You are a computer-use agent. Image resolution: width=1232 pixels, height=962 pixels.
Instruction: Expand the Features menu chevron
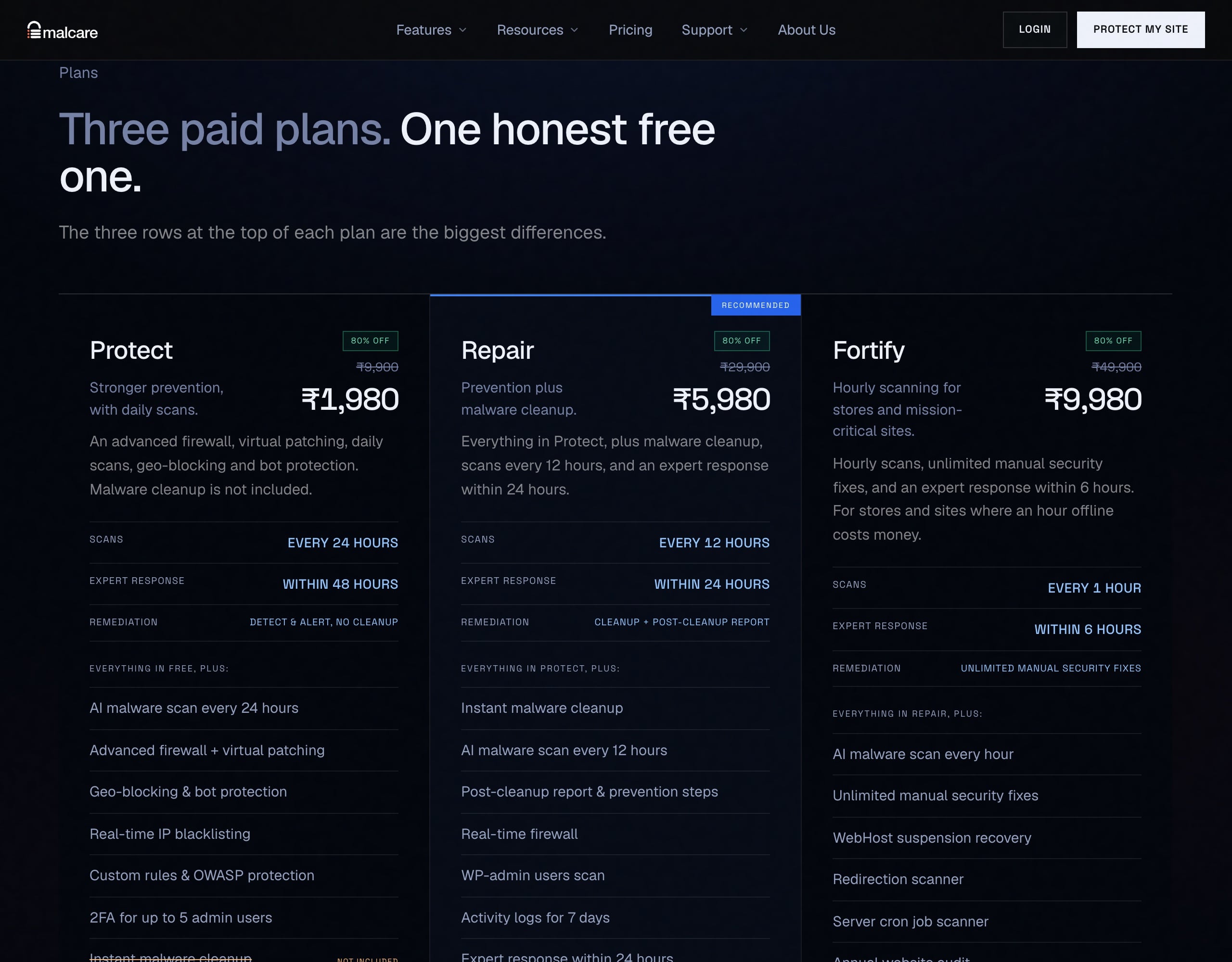tap(462, 30)
